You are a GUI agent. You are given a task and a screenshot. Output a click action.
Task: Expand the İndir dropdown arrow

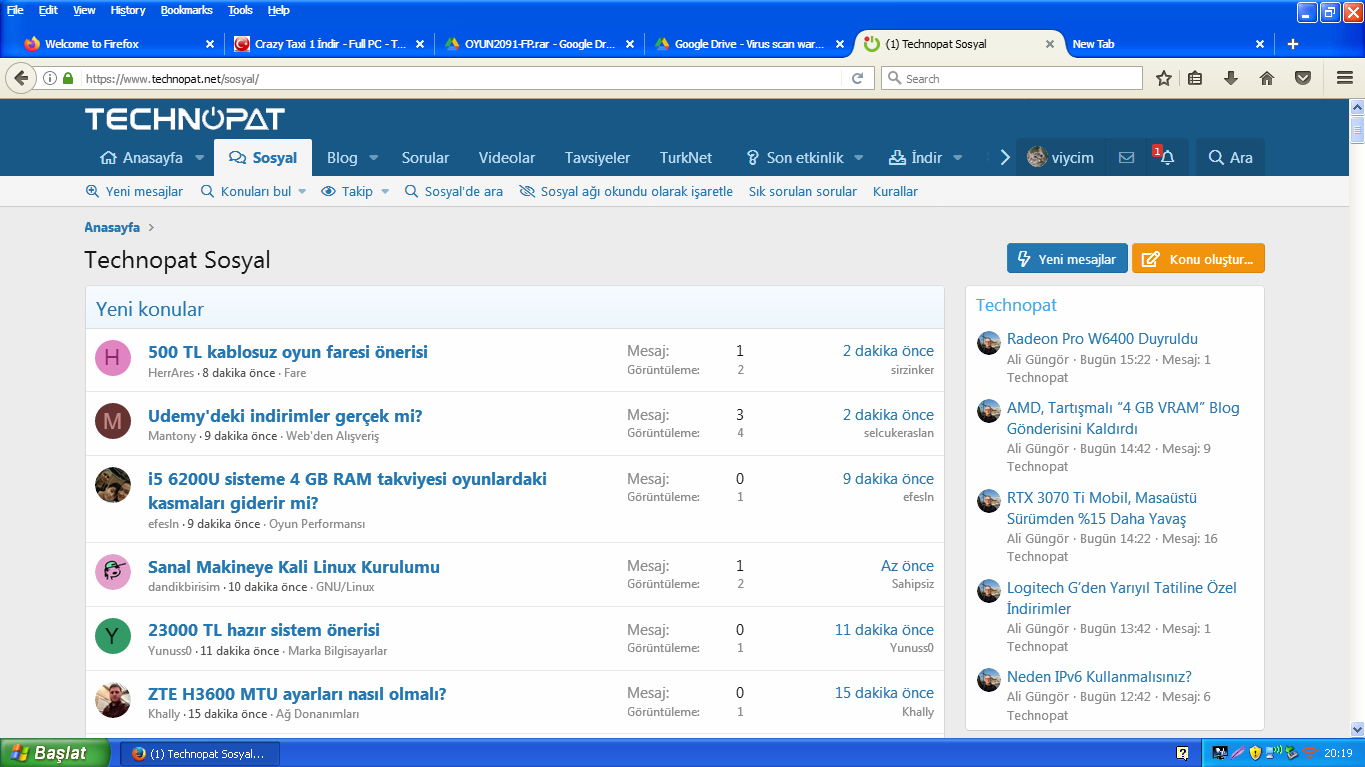point(957,158)
